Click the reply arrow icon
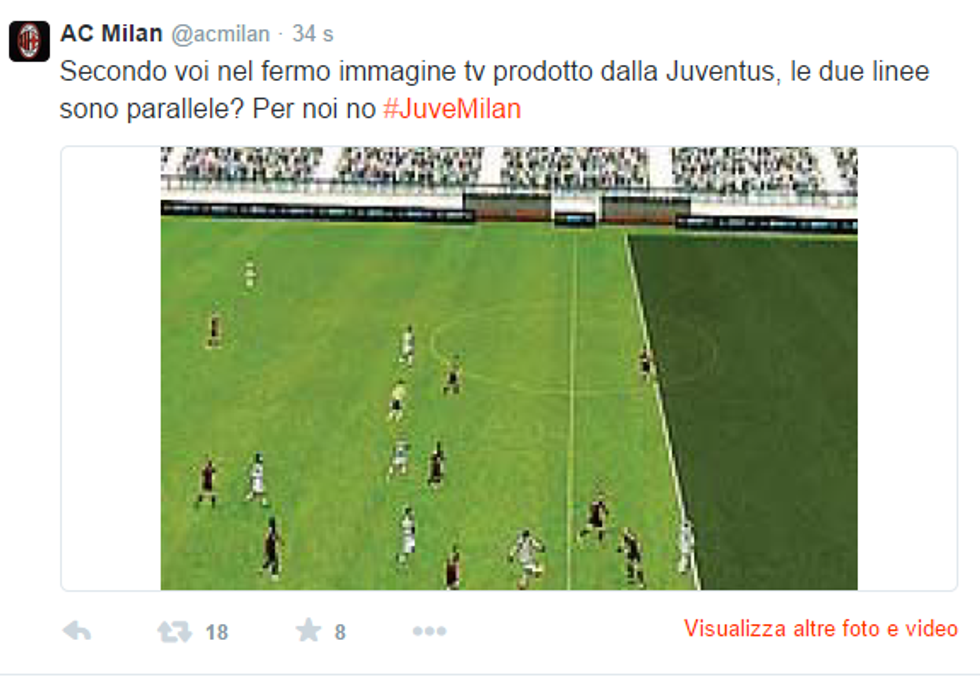Image resolution: width=980 pixels, height=677 pixels. pos(78,631)
